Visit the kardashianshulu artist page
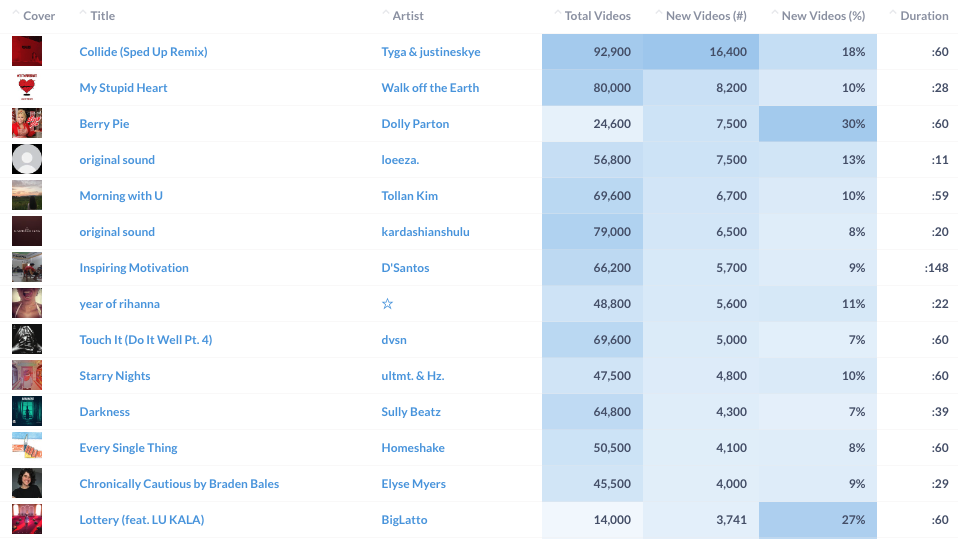 (x=425, y=232)
